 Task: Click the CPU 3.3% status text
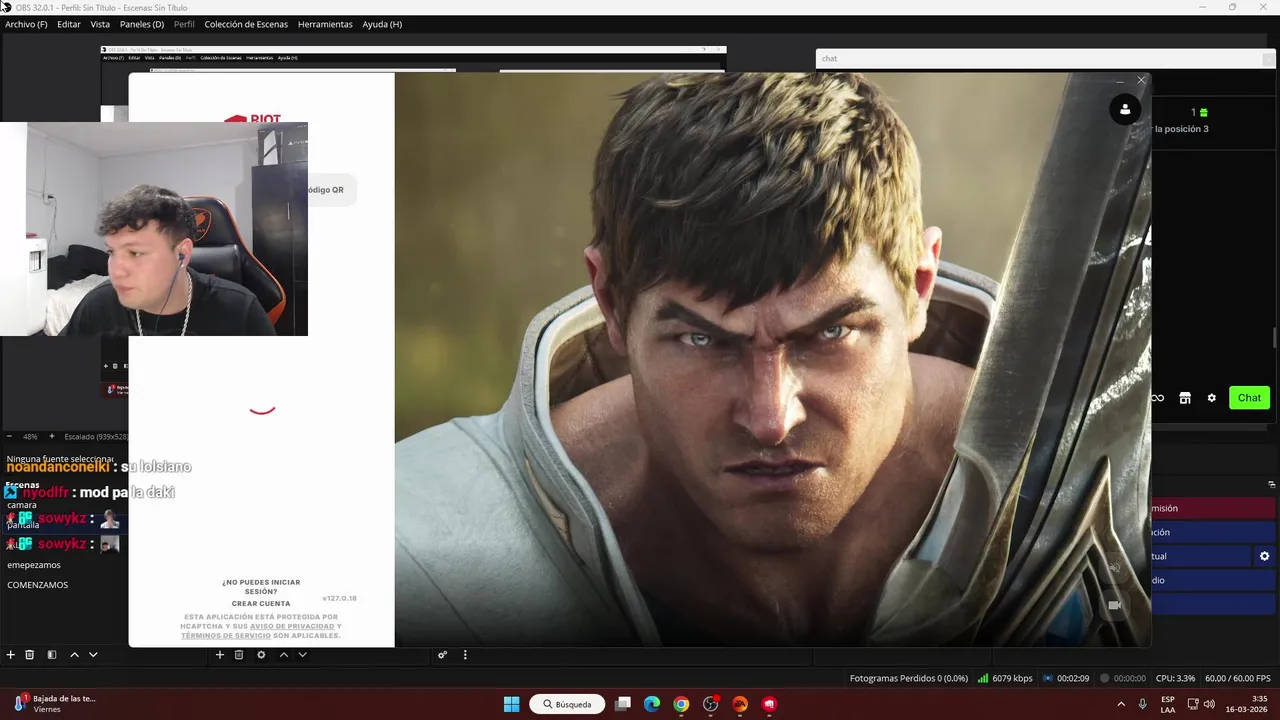coord(1173,678)
